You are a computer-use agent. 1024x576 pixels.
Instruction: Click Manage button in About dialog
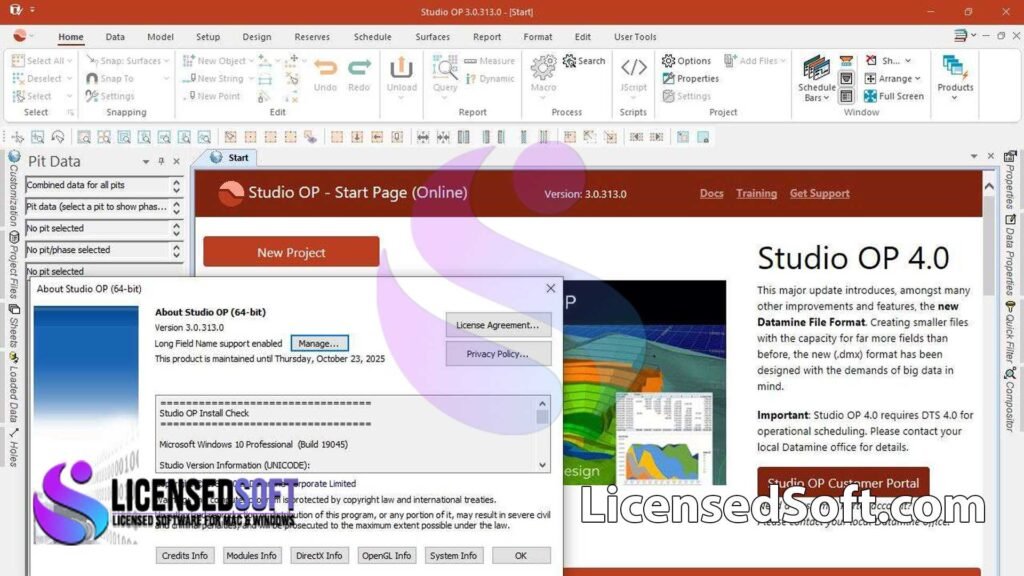[x=319, y=343]
